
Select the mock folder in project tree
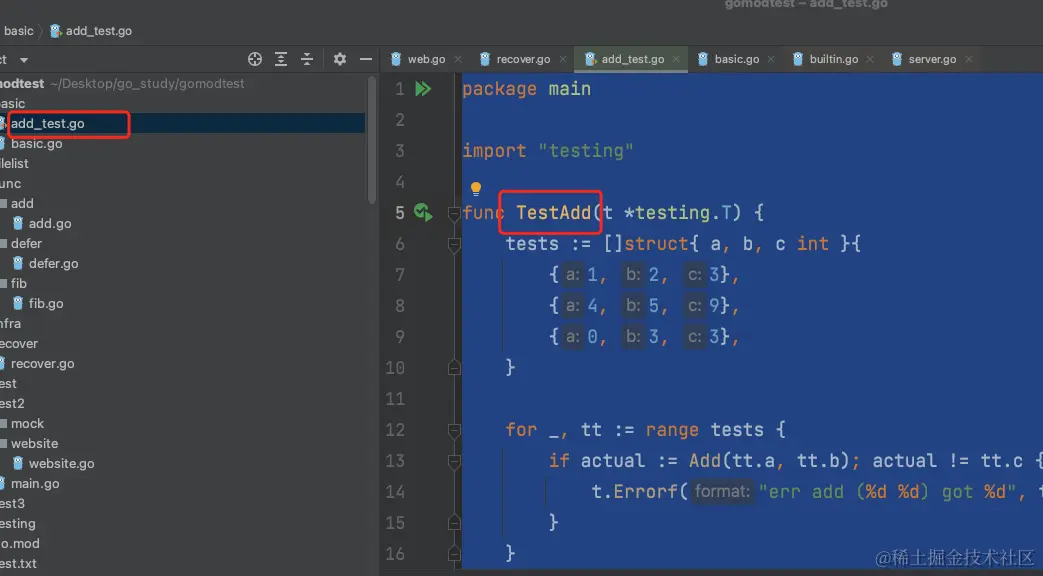(27, 424)
